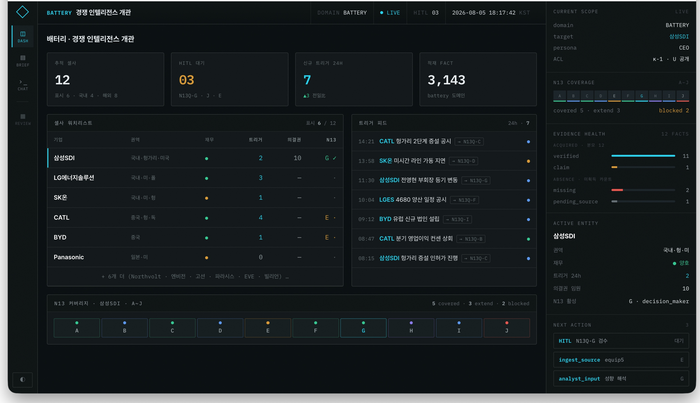700x403 pixels.
Task: Click the green dot on 08:47 feed item
Action: point(528,239)
